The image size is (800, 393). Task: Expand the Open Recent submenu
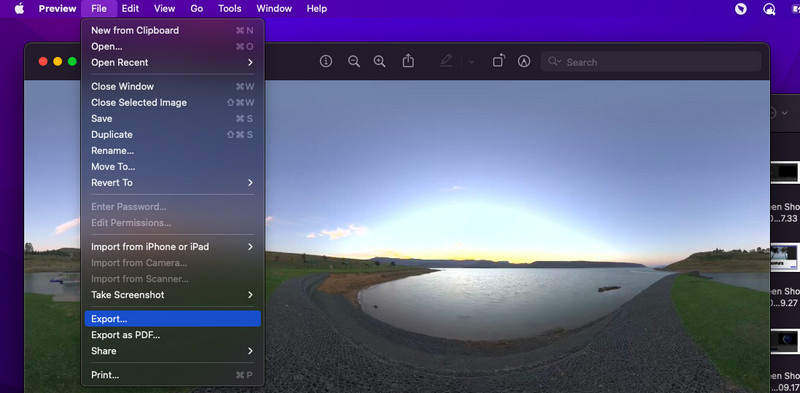coord(172,62)
